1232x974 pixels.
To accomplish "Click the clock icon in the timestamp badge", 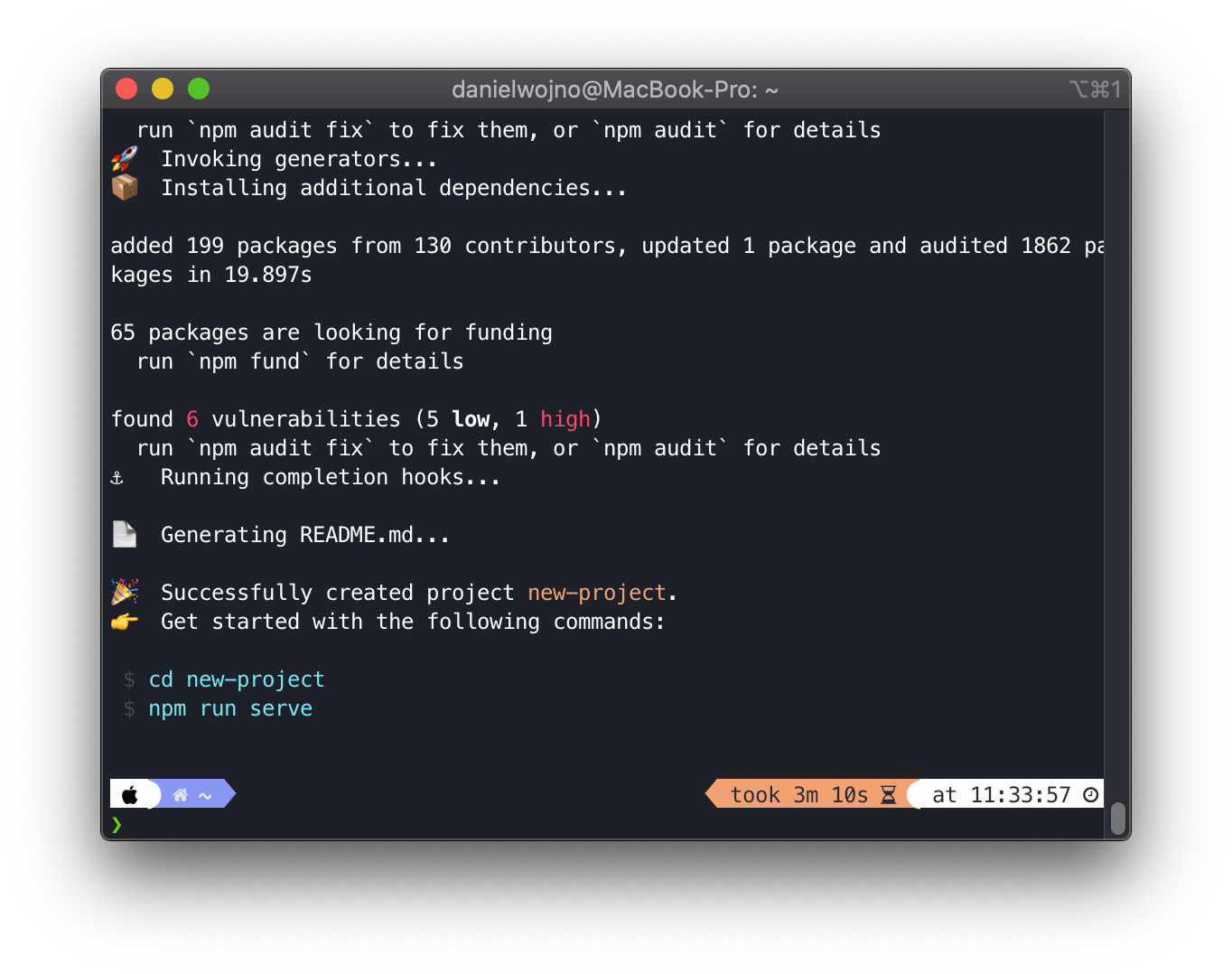I will click(x=1090, y=794).
